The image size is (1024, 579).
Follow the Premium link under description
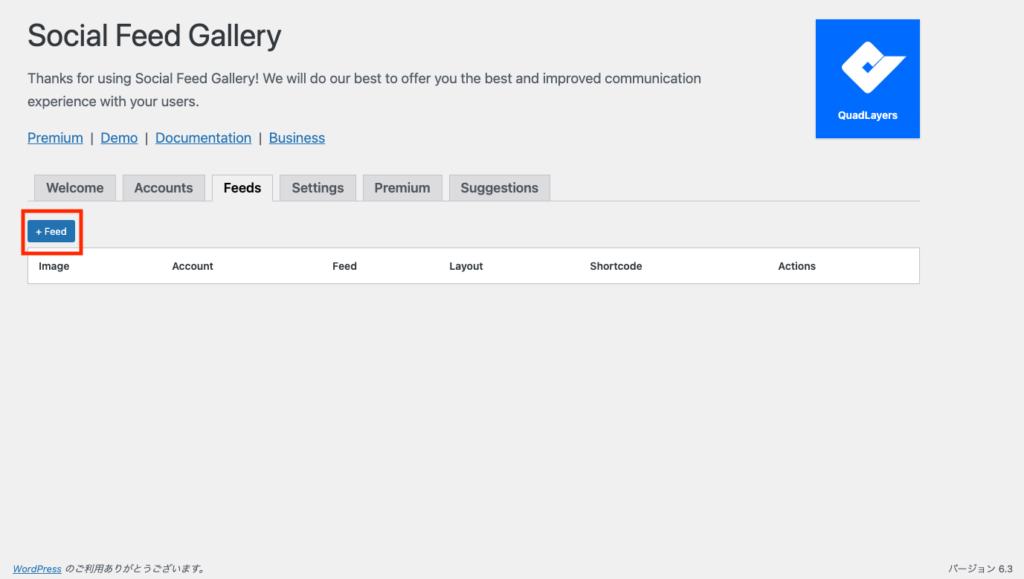(55, 138)
